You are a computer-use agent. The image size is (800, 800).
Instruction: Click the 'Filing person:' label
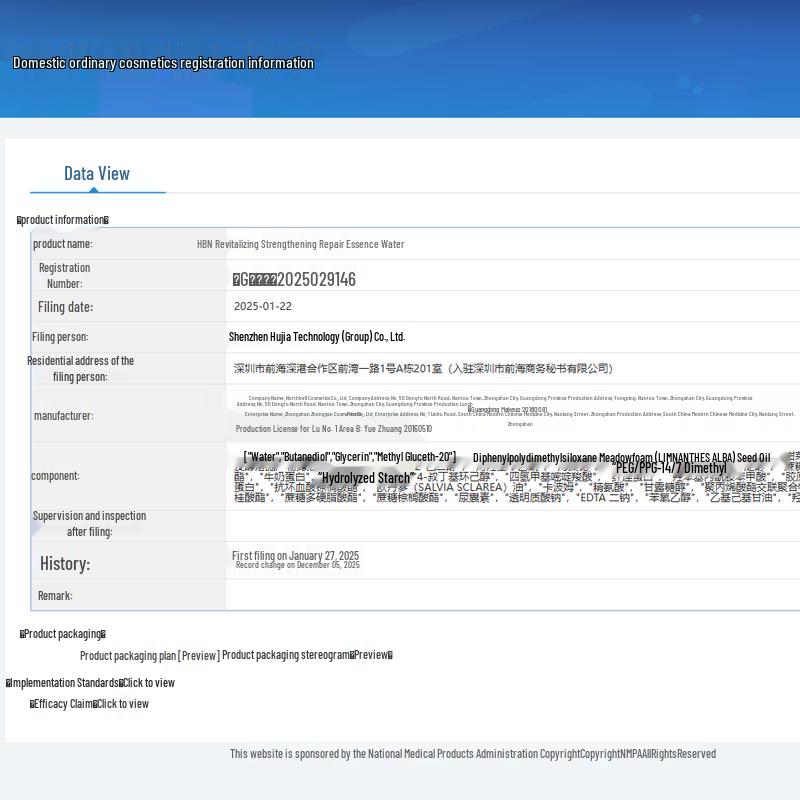point(60,337)
